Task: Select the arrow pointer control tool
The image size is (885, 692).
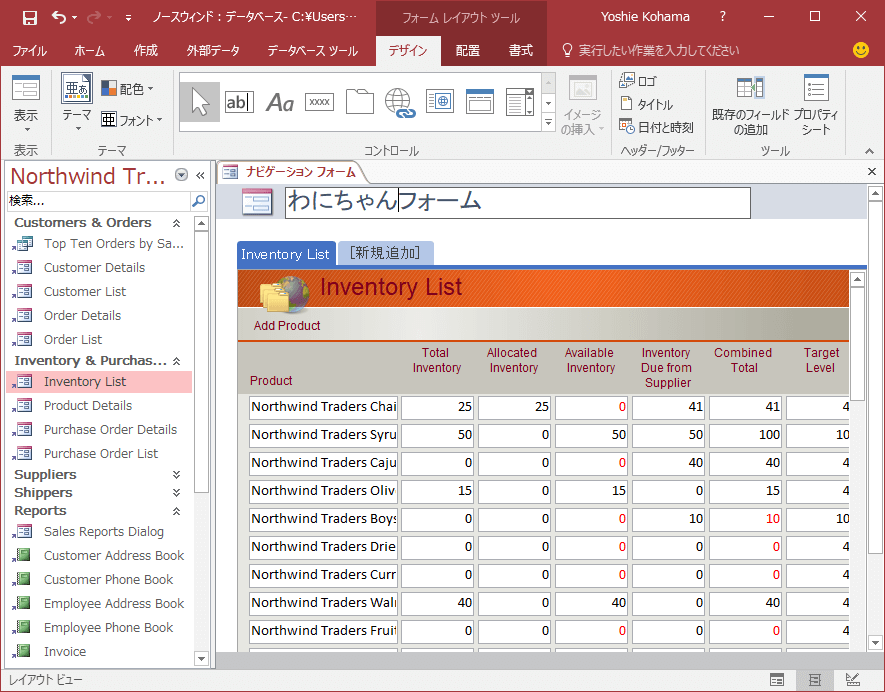Action: (x=200, y=101)
